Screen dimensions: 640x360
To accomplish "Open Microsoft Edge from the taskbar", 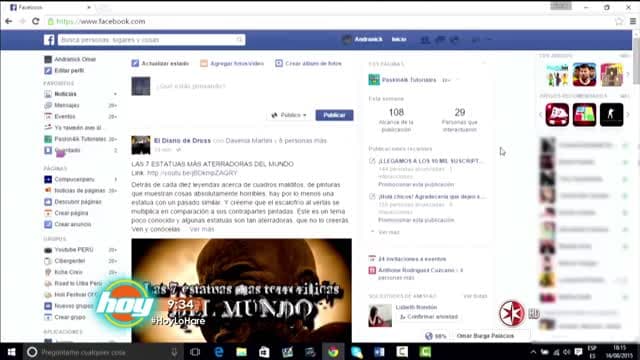I will [x=219, y=352].
